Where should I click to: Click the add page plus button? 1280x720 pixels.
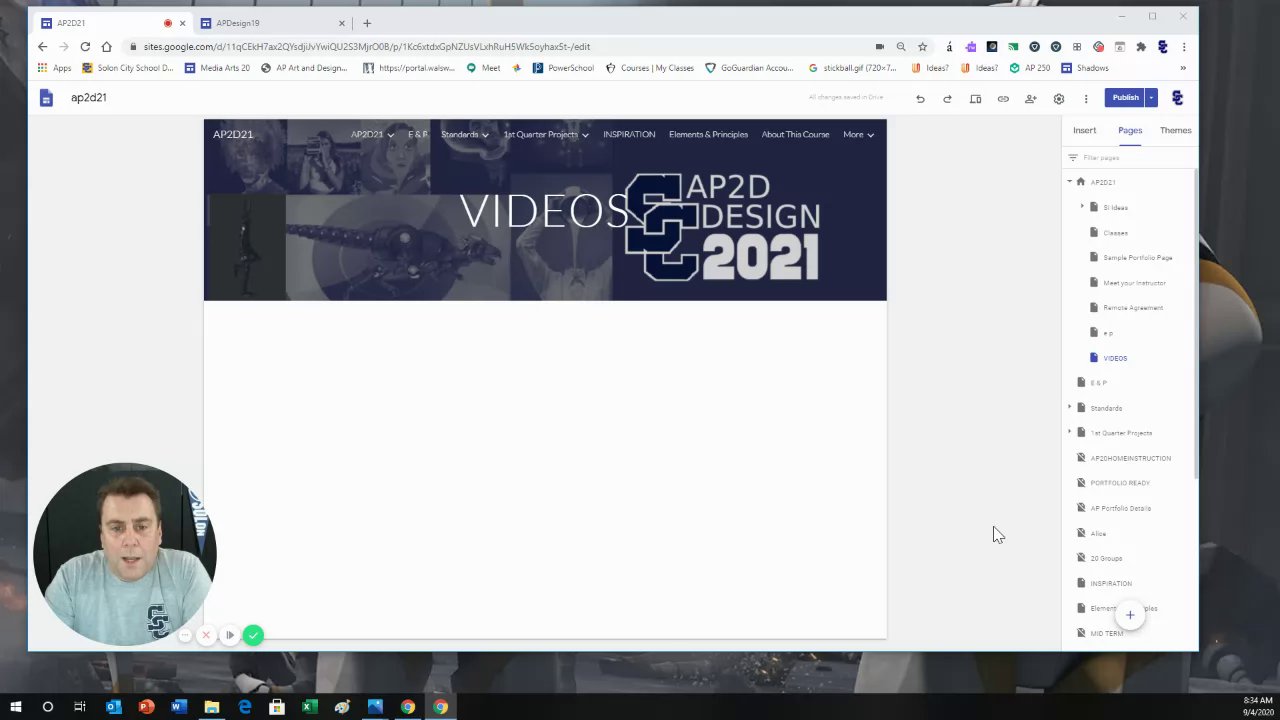1130,615
